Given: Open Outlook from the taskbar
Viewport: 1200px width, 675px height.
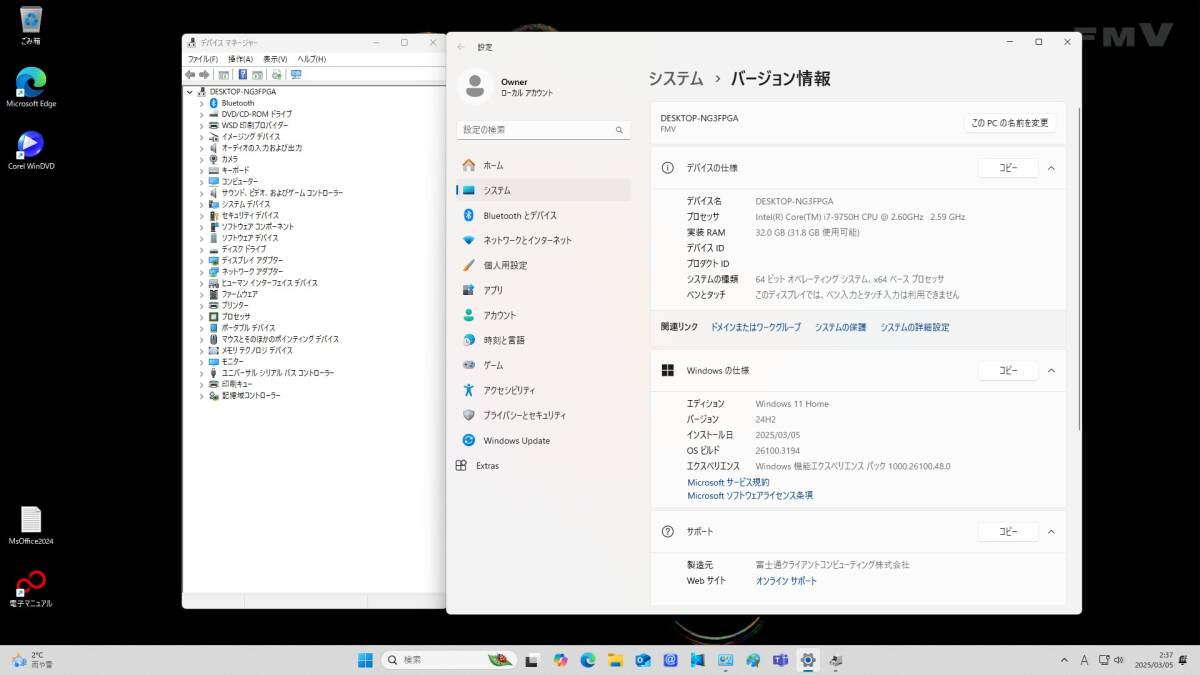Looking at the screenshot, I should click(x=643, y=660).
